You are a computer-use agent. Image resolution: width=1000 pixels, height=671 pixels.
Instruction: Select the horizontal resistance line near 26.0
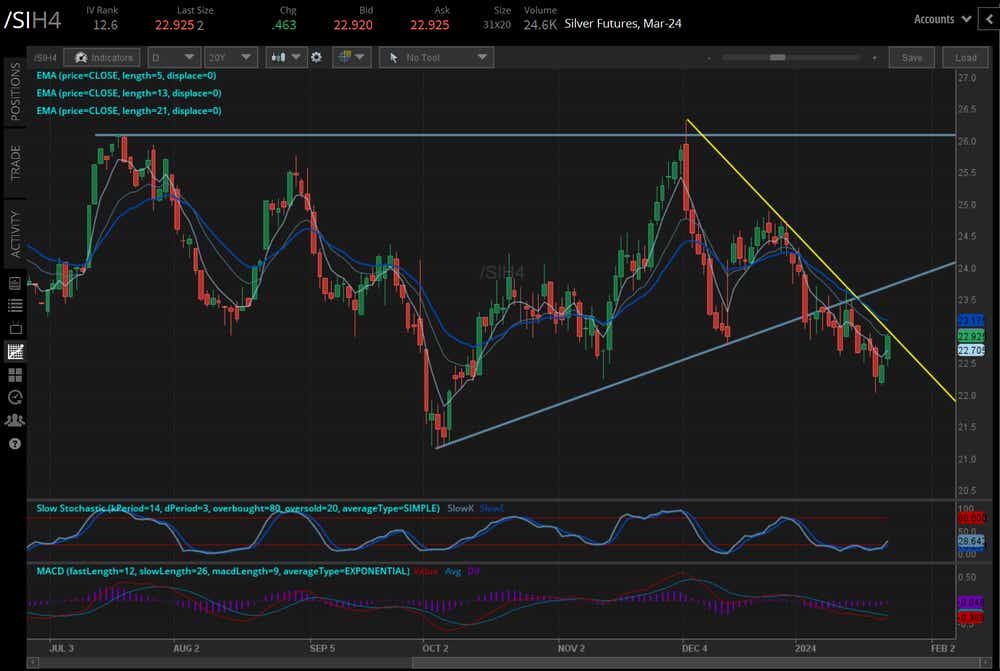(x=525, y=135)
